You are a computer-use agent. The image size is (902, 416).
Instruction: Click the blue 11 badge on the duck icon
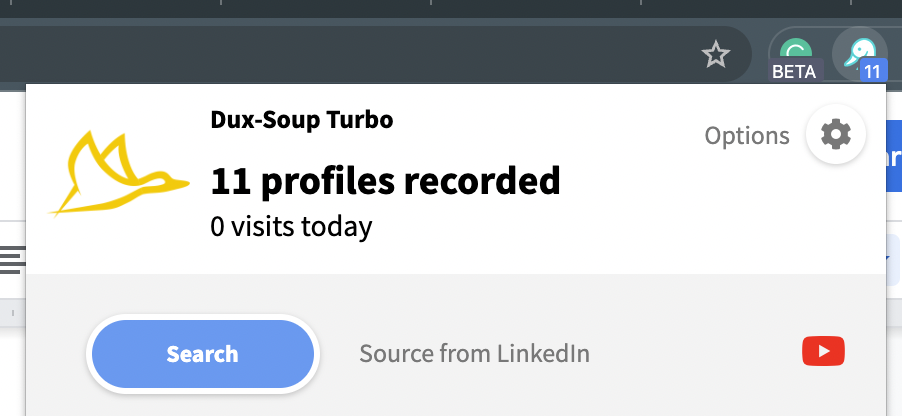(x=873, y=72)
